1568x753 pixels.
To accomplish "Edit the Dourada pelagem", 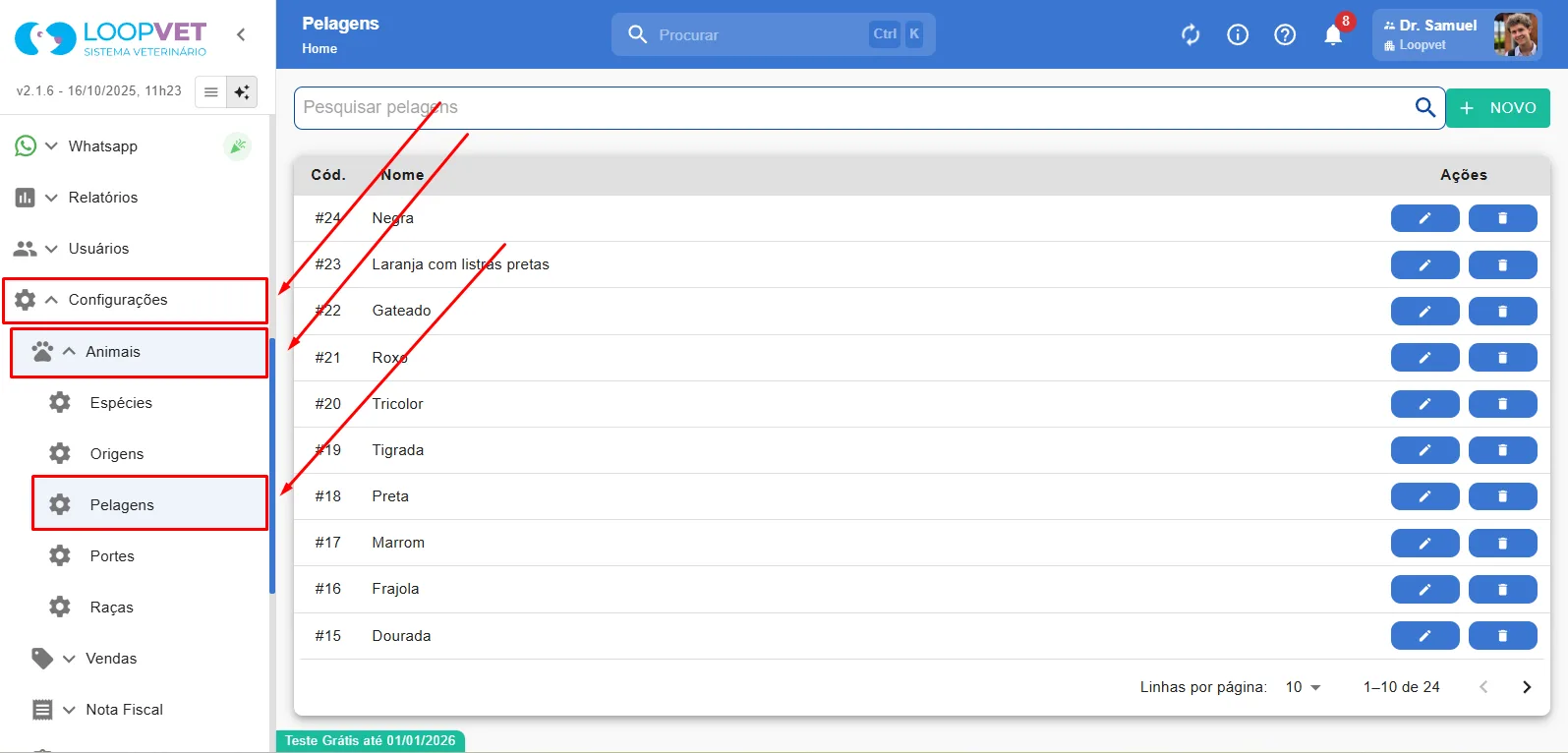I will (x=1424, y=636).
